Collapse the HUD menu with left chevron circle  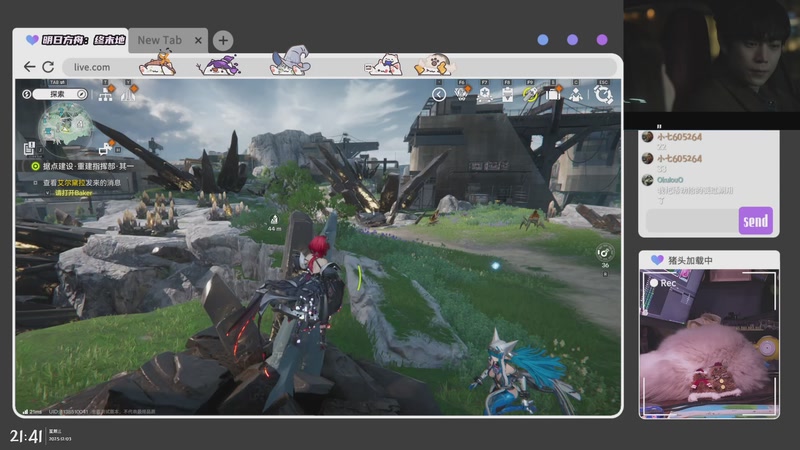(439, 94)
